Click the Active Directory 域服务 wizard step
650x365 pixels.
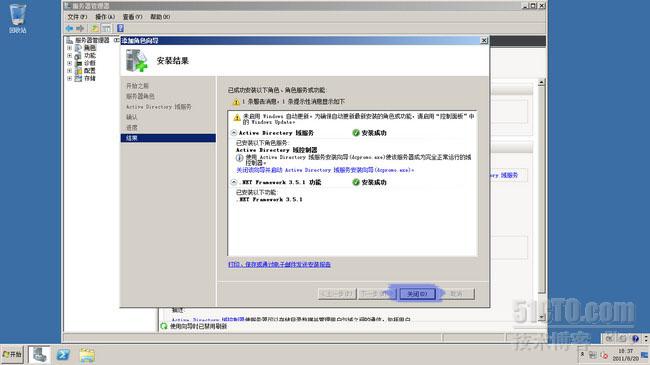(x=159, y=107)
